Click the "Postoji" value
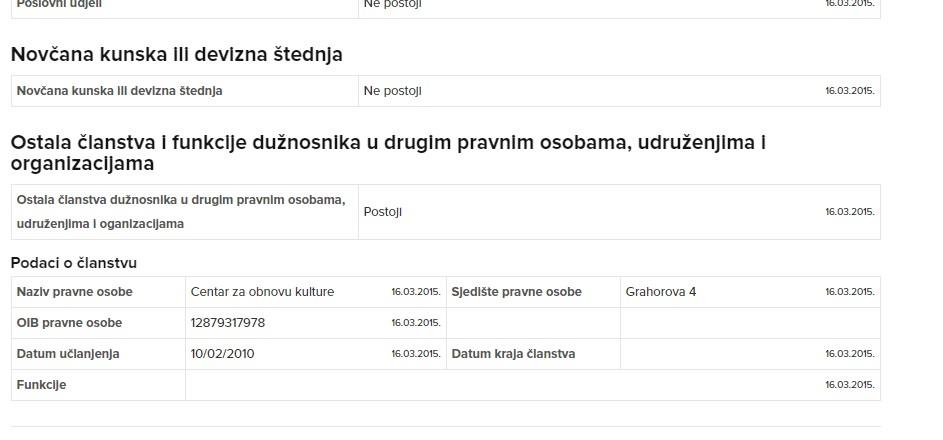 coord(383,212)
